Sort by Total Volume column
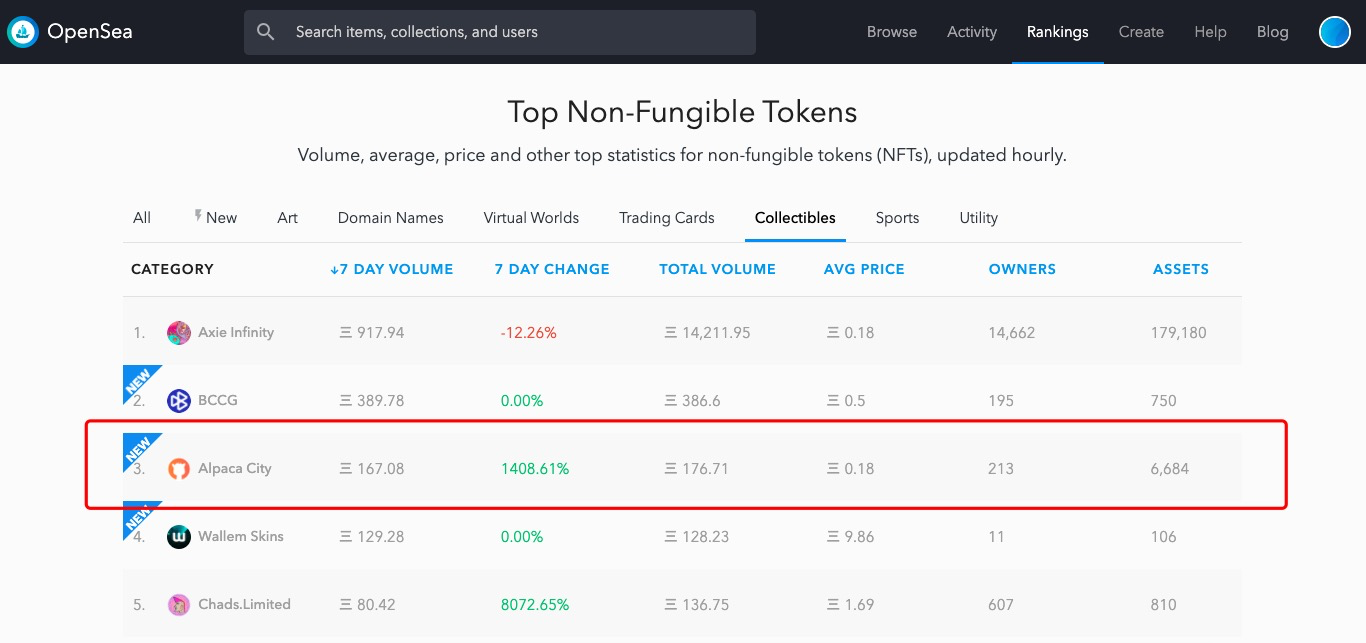Screen dimensions: 1366x643 click(717, 269)
